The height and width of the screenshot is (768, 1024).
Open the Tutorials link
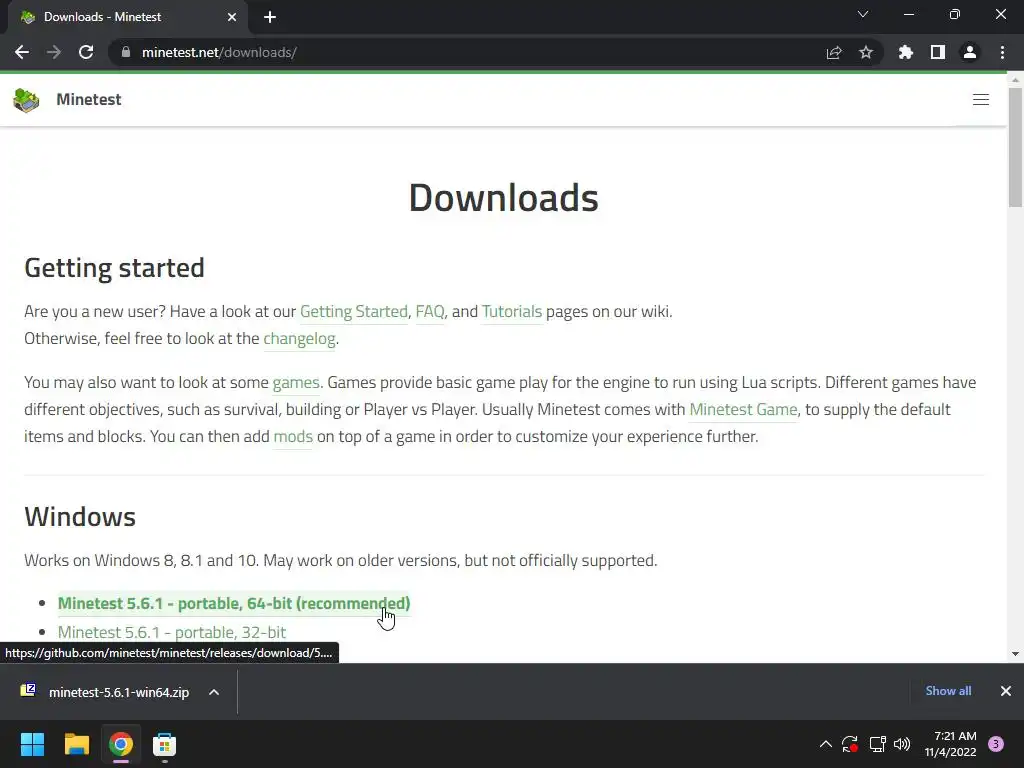point(512,312)
